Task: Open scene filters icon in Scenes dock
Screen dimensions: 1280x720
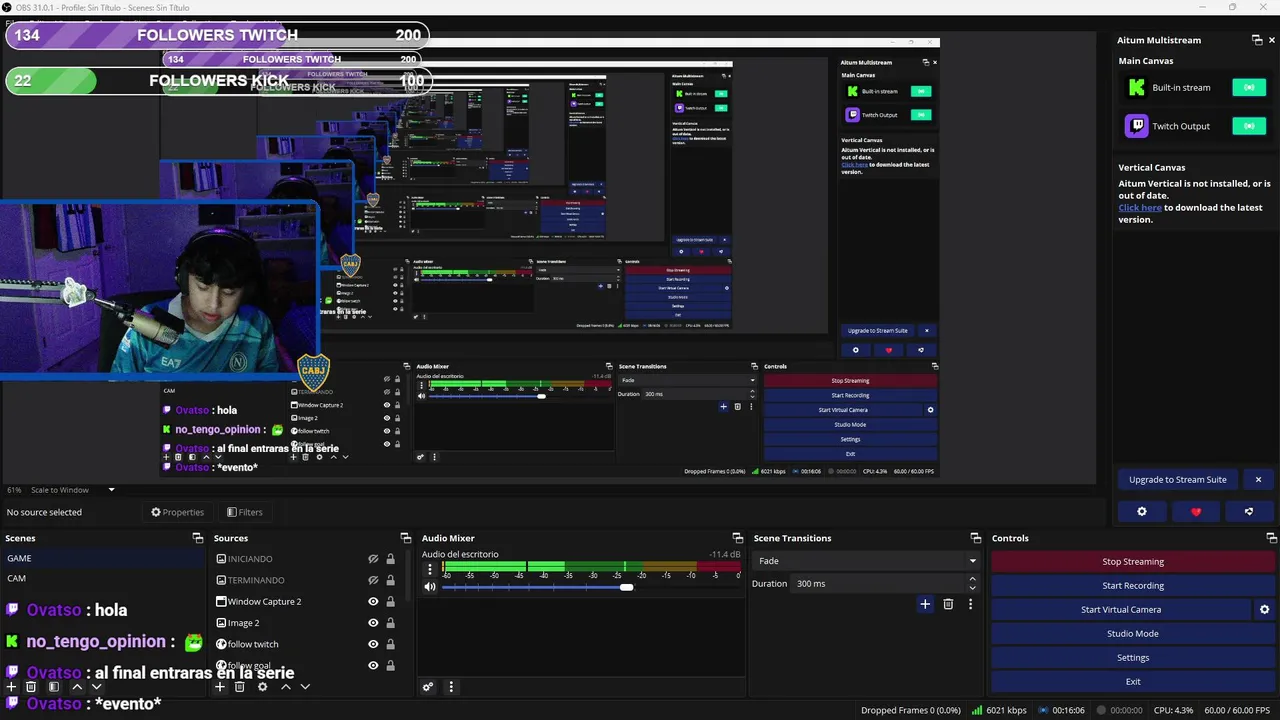Action: (54, 687)
